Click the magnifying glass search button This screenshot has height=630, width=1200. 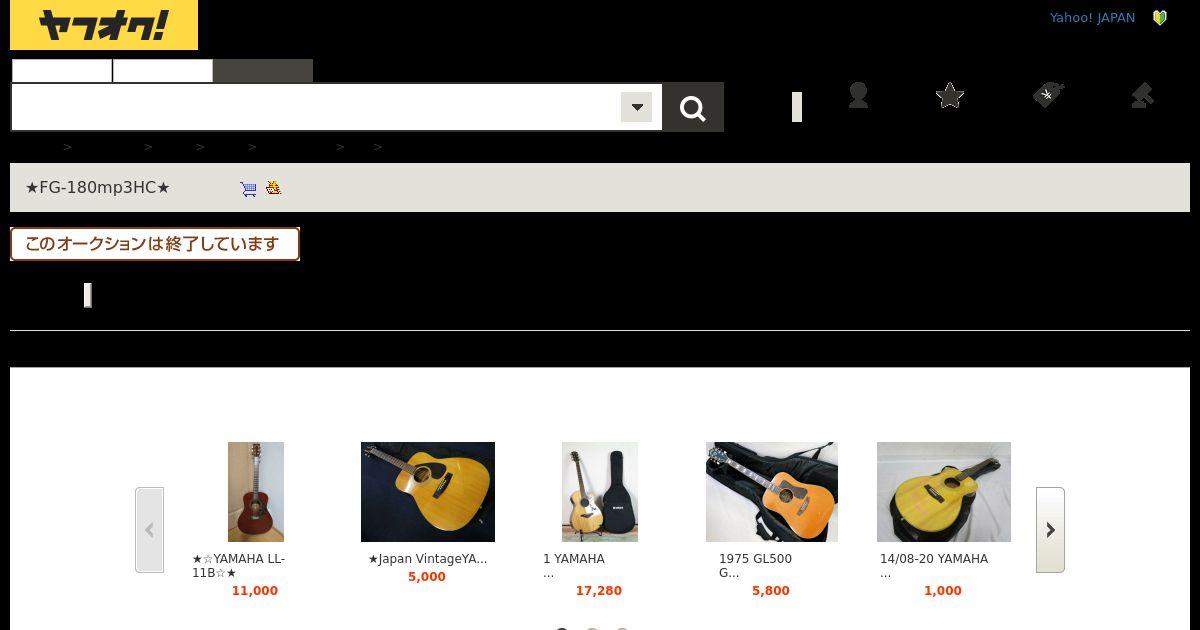[x=693, y=107]
